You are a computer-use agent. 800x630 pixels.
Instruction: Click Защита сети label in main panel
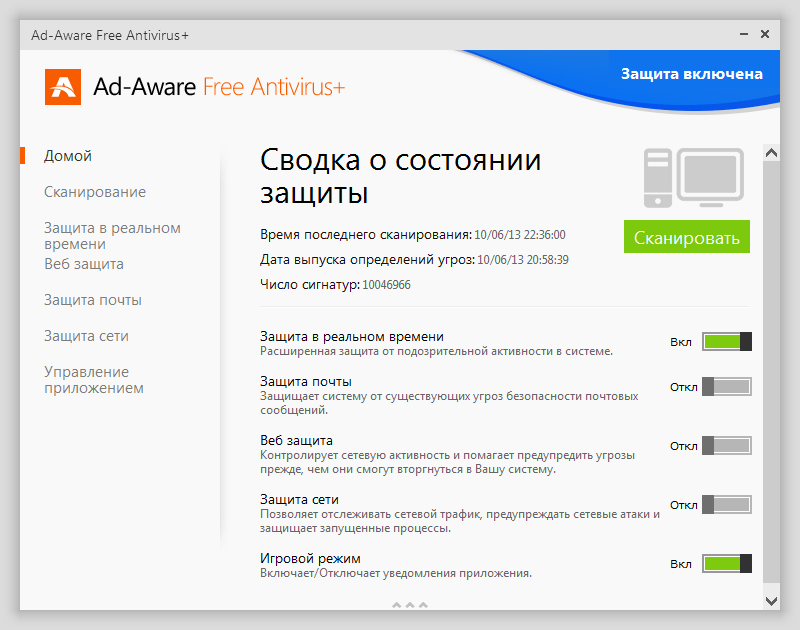click(299, 499)
